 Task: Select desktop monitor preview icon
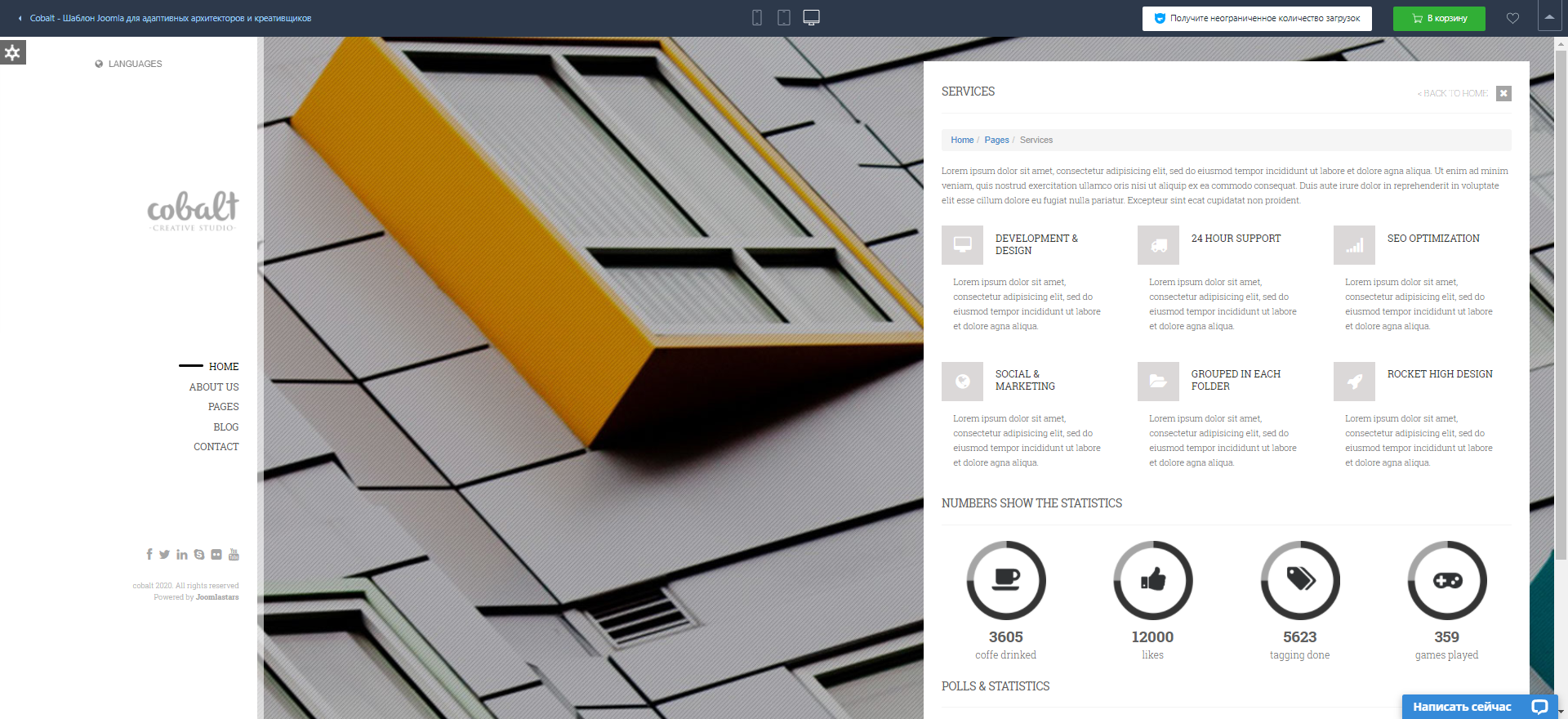(811, 18)
